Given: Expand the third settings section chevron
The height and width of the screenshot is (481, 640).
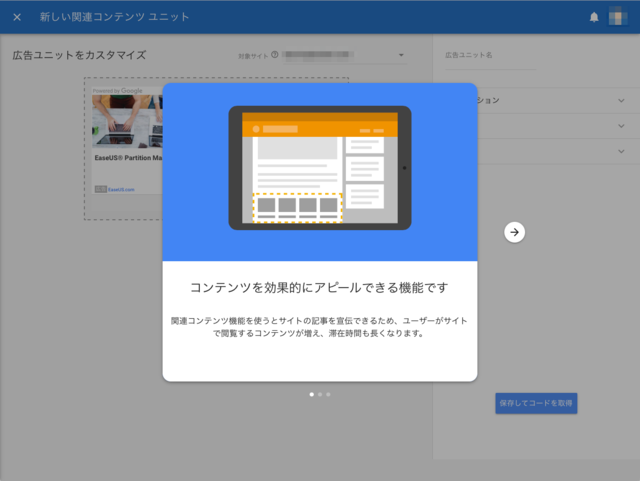Looking at the screenshot, I should point(621,151).
